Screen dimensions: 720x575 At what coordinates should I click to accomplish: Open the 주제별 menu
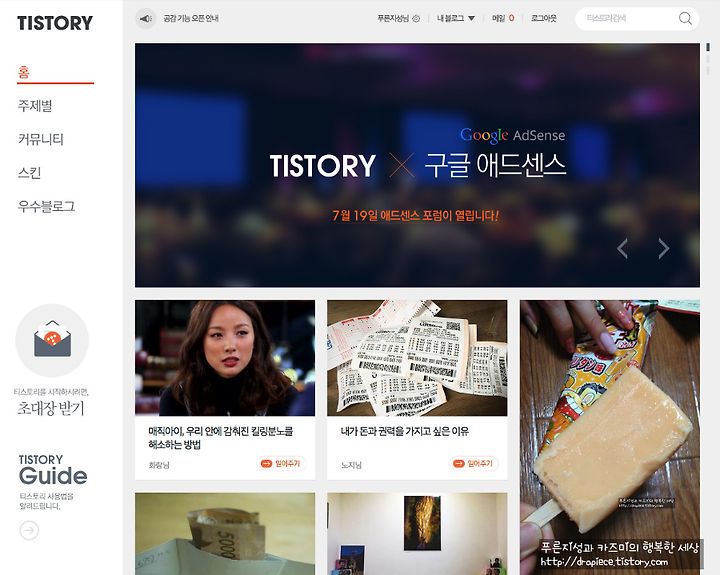click(35, 106)
